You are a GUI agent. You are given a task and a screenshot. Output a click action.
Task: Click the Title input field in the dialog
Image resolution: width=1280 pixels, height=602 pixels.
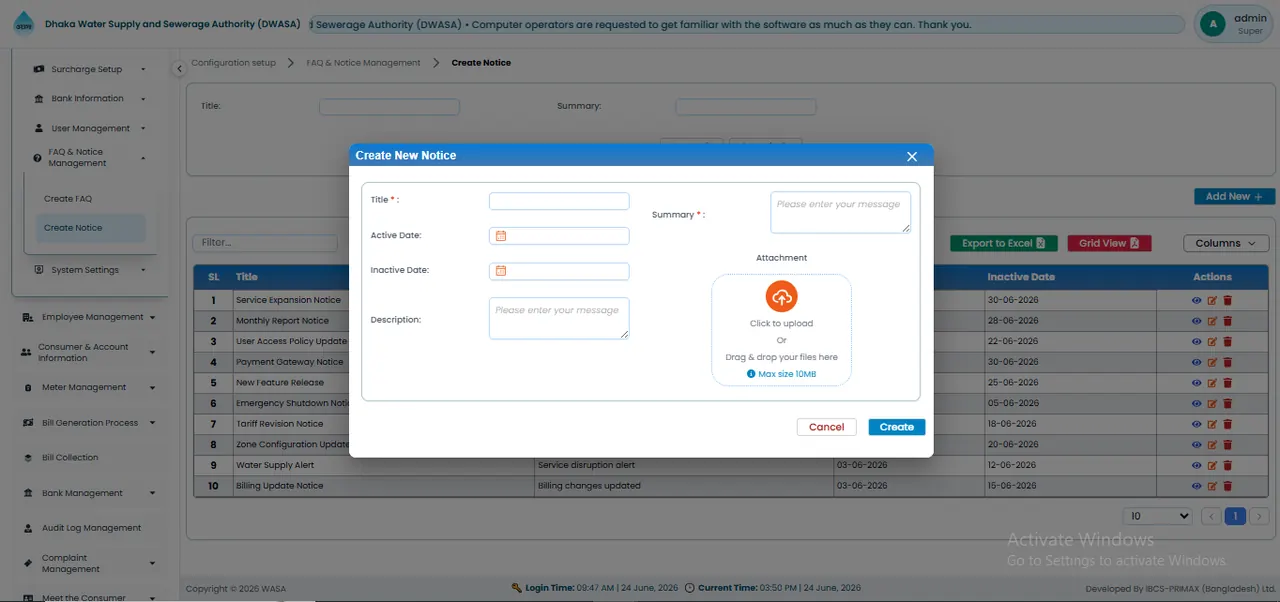pyautogui.click(x=559, y=201)
